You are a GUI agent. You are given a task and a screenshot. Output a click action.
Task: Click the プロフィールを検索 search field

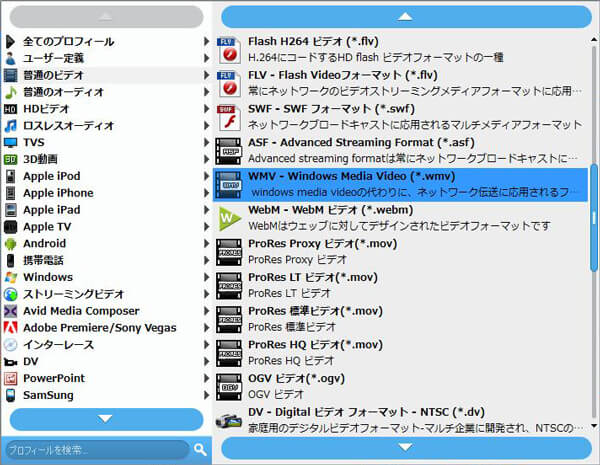pyautogui.click(x=97, y=450)
